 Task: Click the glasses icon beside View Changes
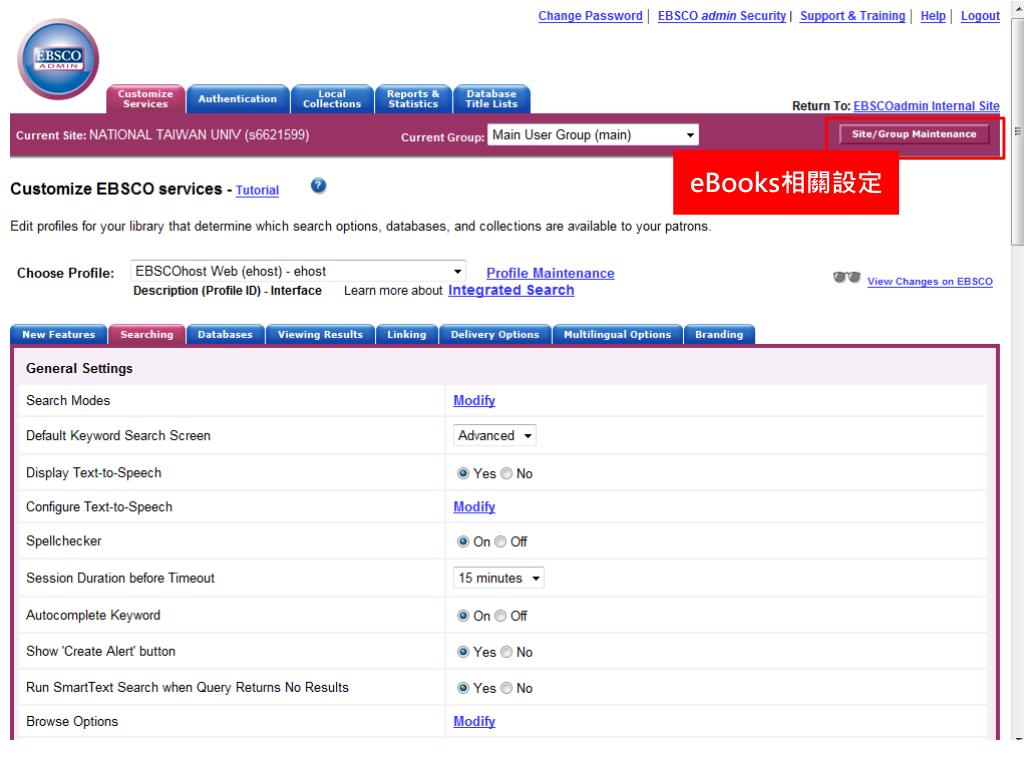click(x=846, y=278)
